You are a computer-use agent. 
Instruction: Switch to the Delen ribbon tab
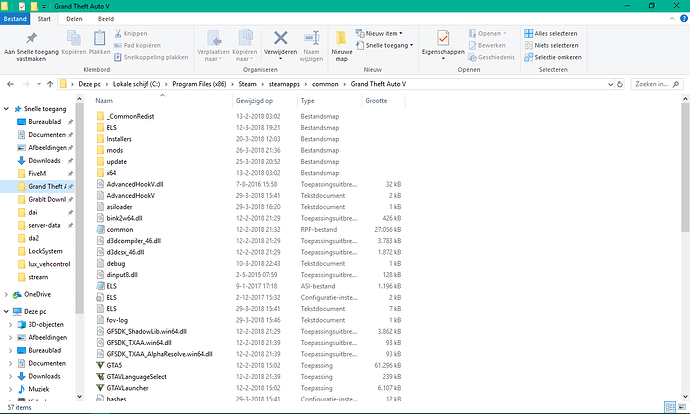[x=74, y=19]
